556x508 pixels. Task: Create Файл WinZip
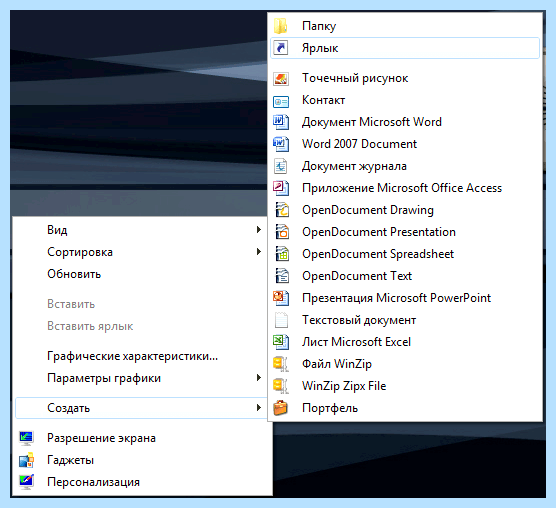405,364
